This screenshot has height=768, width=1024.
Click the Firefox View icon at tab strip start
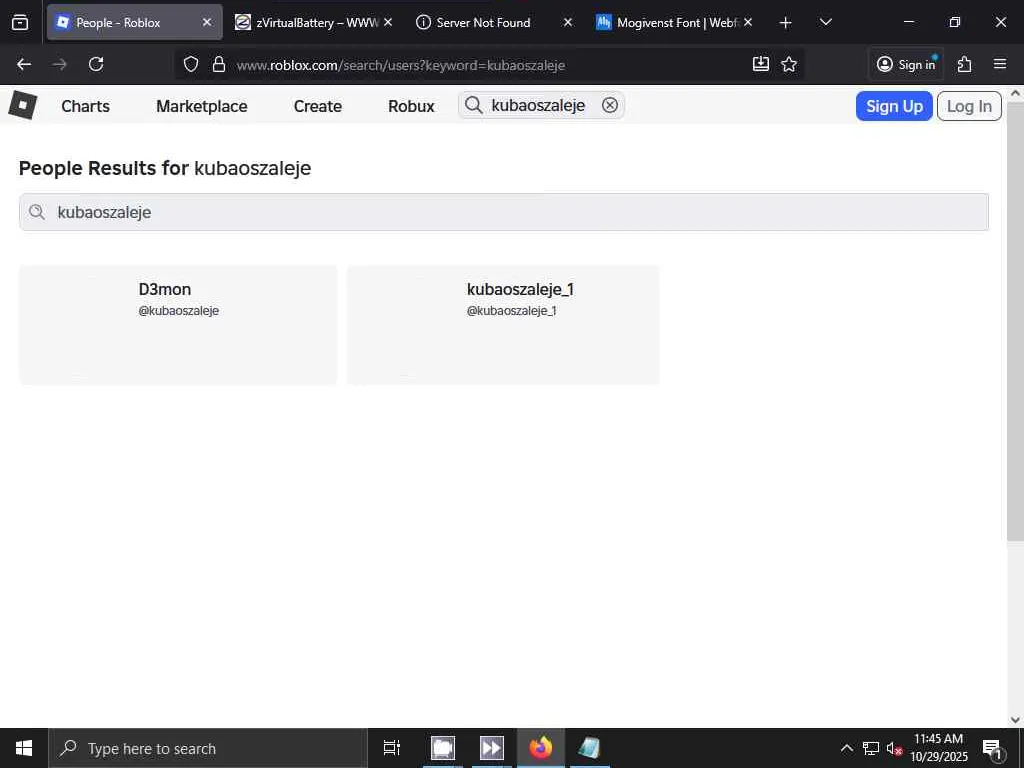(20, 22)
